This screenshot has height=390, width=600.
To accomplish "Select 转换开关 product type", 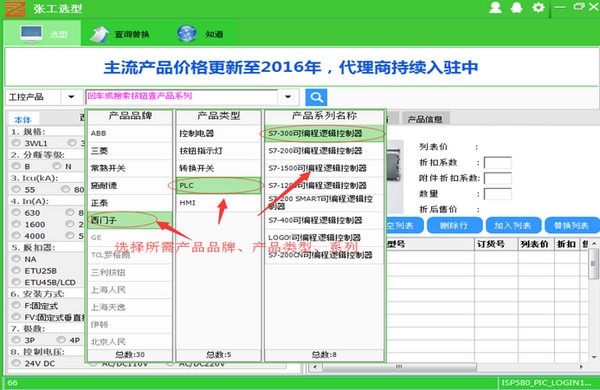I will 218,168.
